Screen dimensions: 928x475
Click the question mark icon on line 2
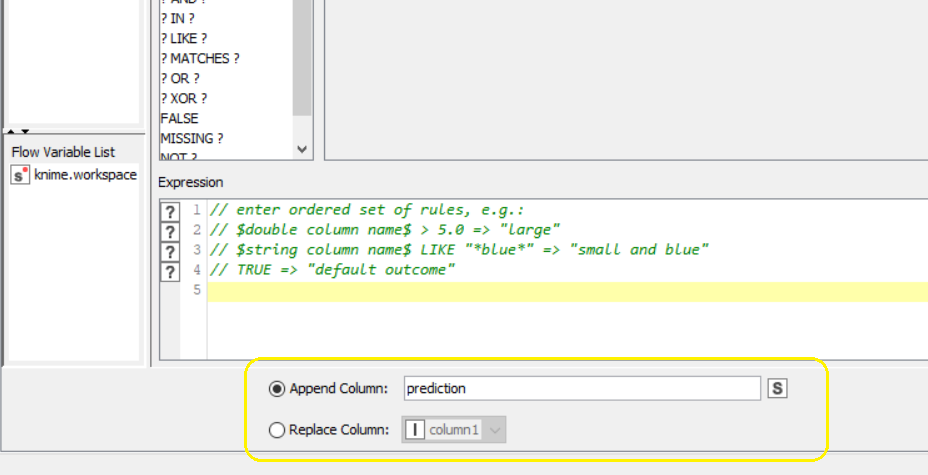(x=170, y=231)
